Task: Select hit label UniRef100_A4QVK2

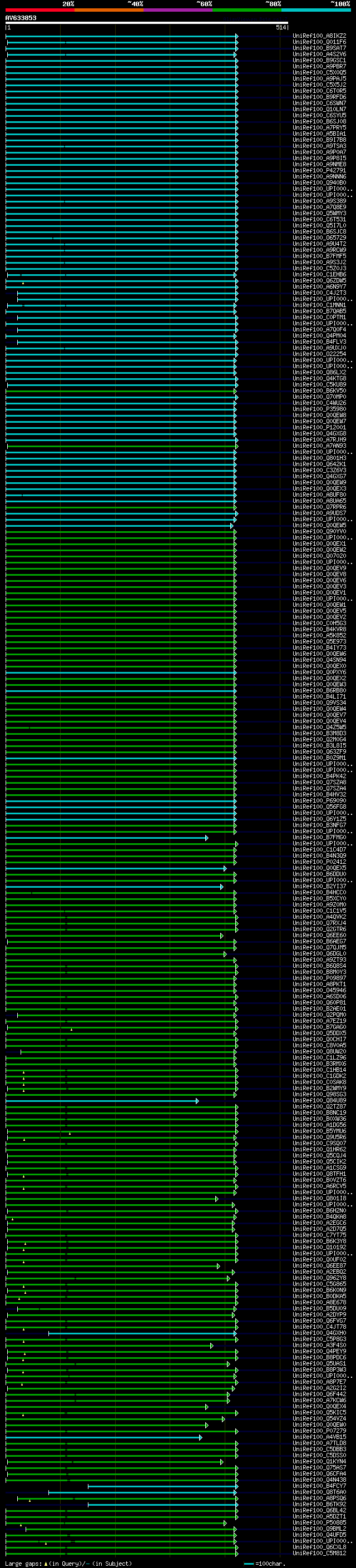Action: click(319, 917)
